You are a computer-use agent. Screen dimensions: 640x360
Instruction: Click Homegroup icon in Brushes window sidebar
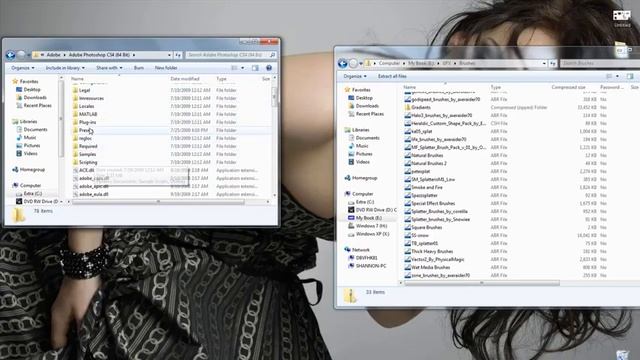coord(347,178)
